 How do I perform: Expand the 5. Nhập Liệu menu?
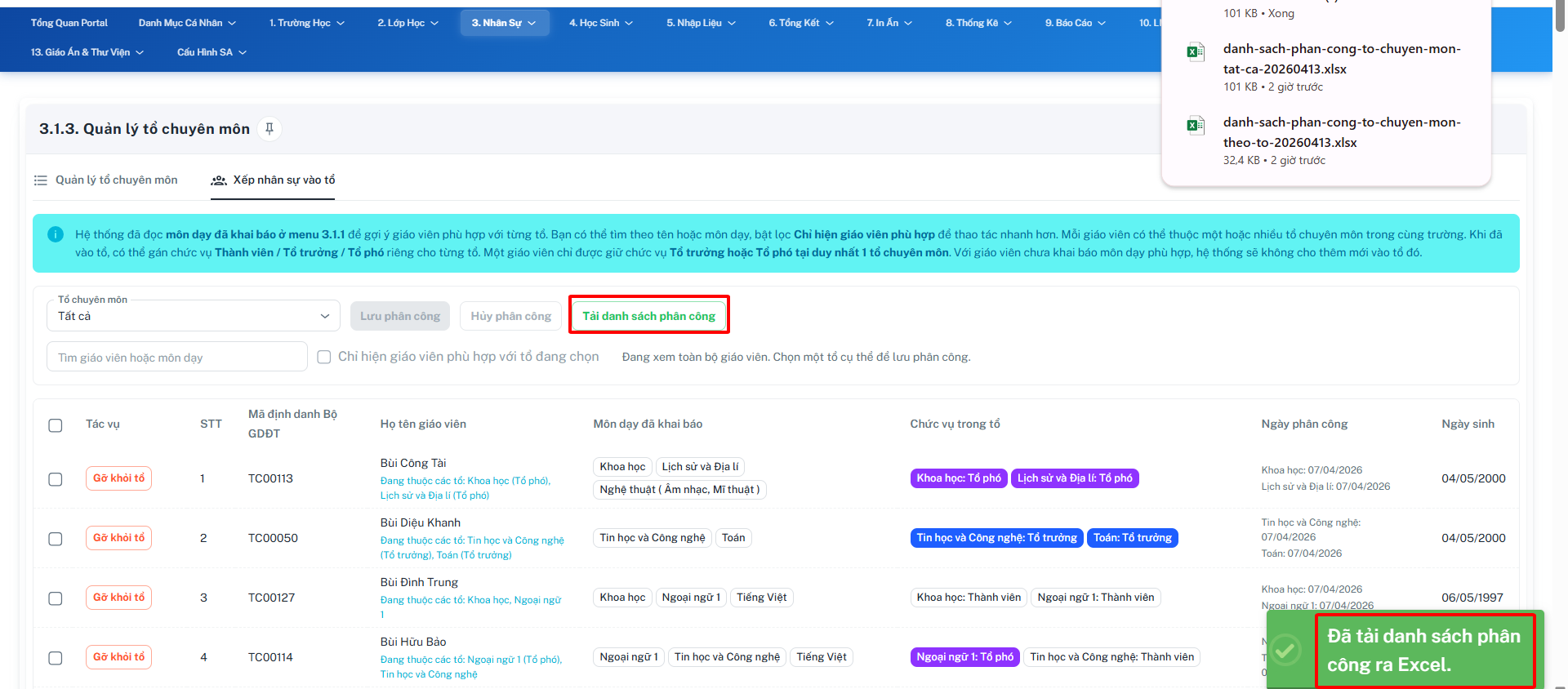(x=701, y=23)
